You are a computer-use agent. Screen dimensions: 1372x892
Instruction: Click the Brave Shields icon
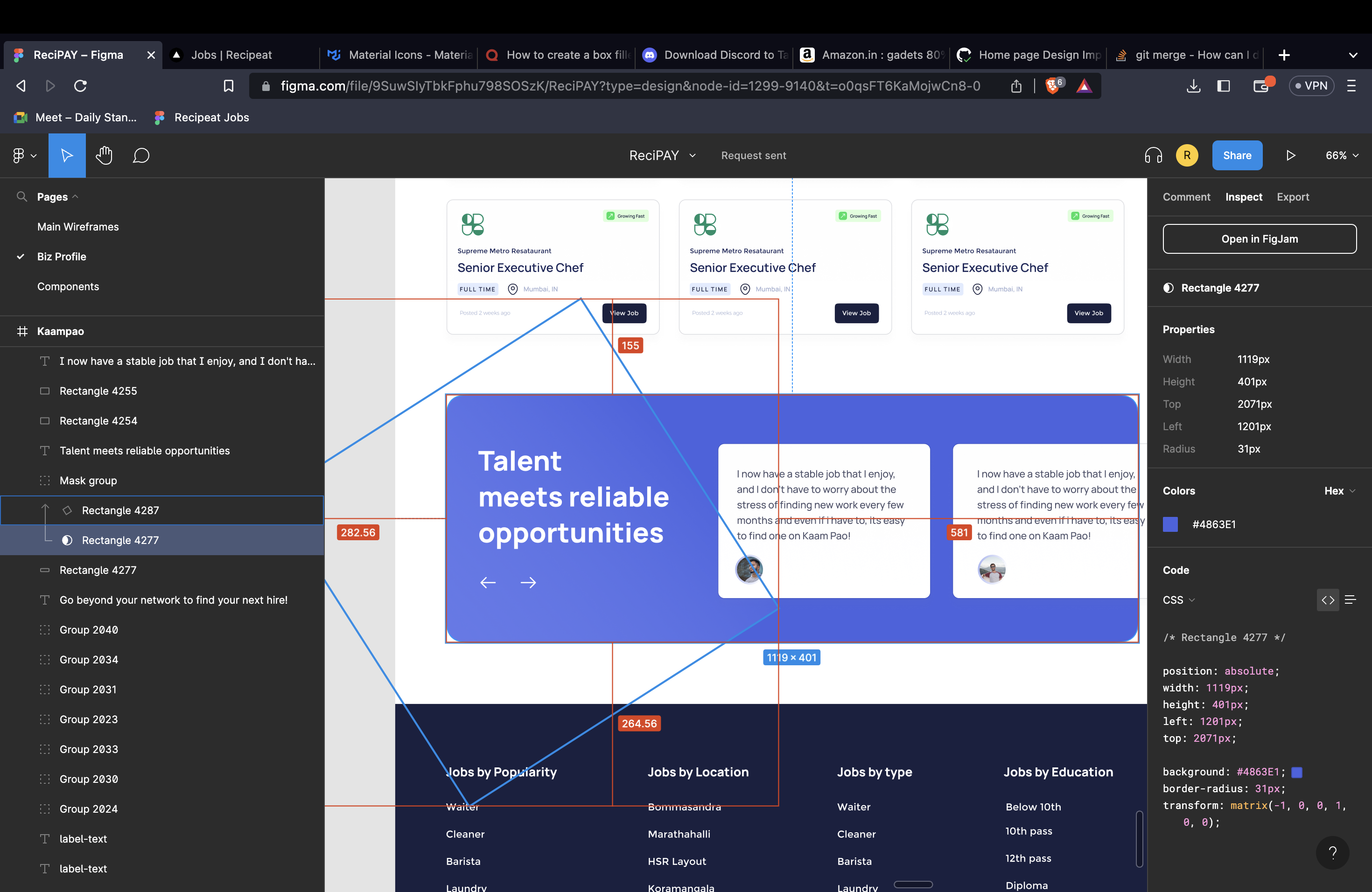pos(1052,86)
